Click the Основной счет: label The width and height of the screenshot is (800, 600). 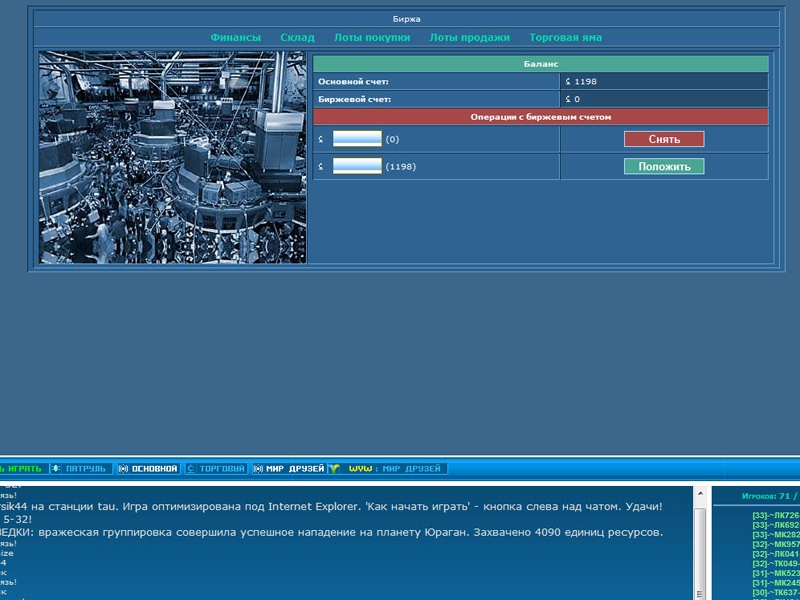[x=353, y=82]
